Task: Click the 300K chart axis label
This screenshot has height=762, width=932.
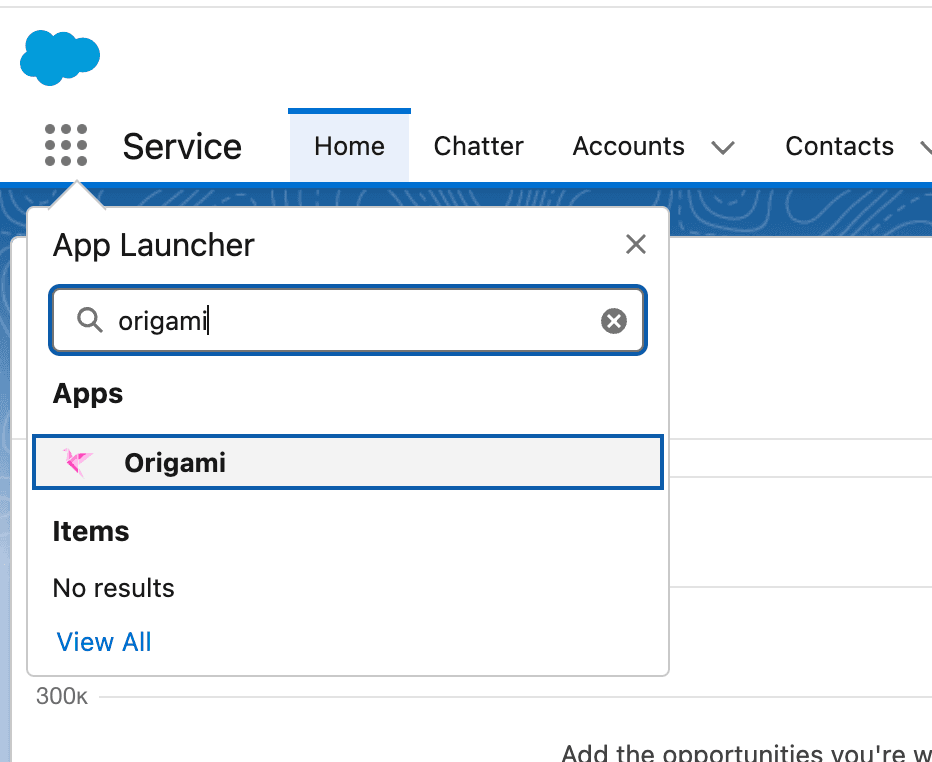Action: 62,696
